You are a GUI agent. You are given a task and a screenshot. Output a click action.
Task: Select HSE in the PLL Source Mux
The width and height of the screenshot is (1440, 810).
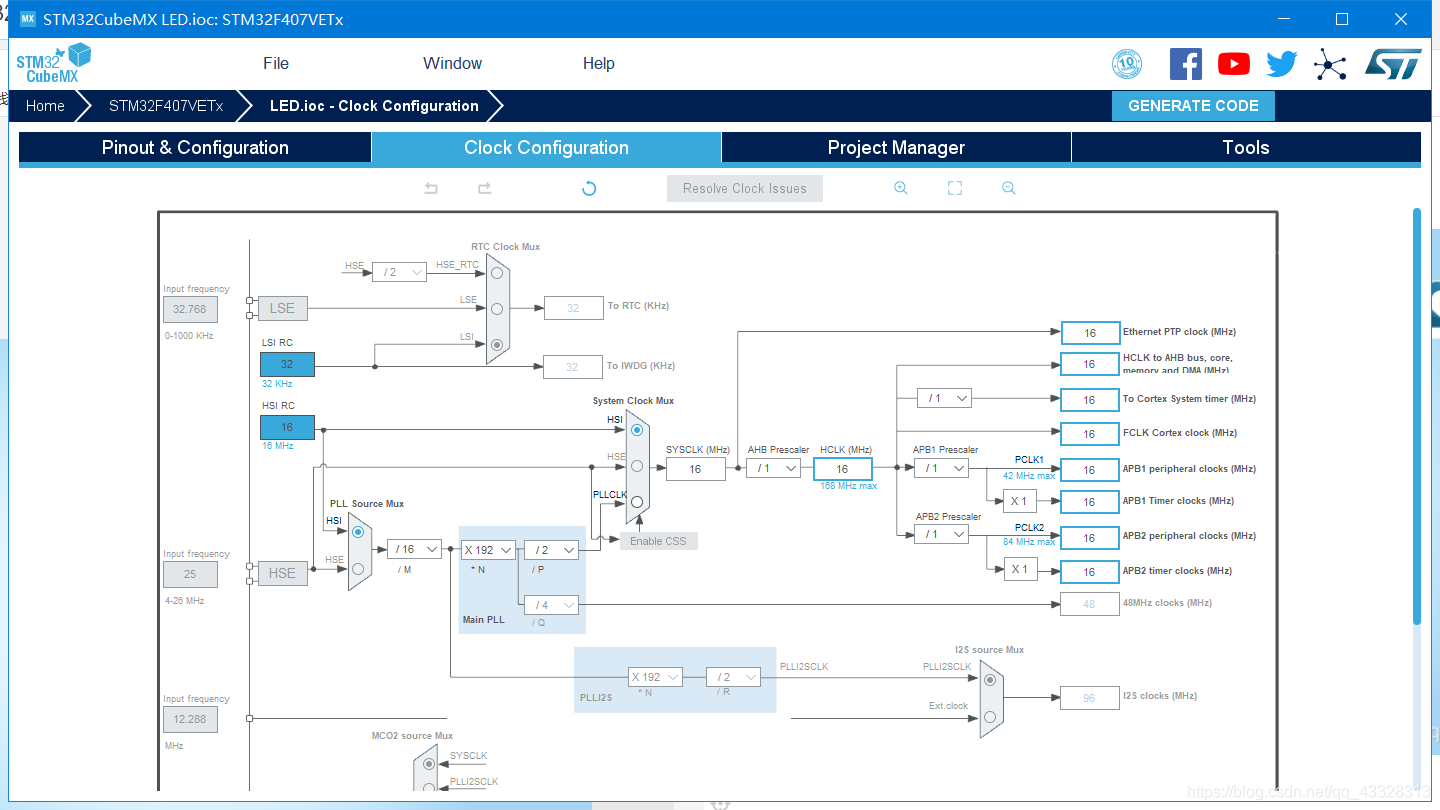click(x=358, y=568)
